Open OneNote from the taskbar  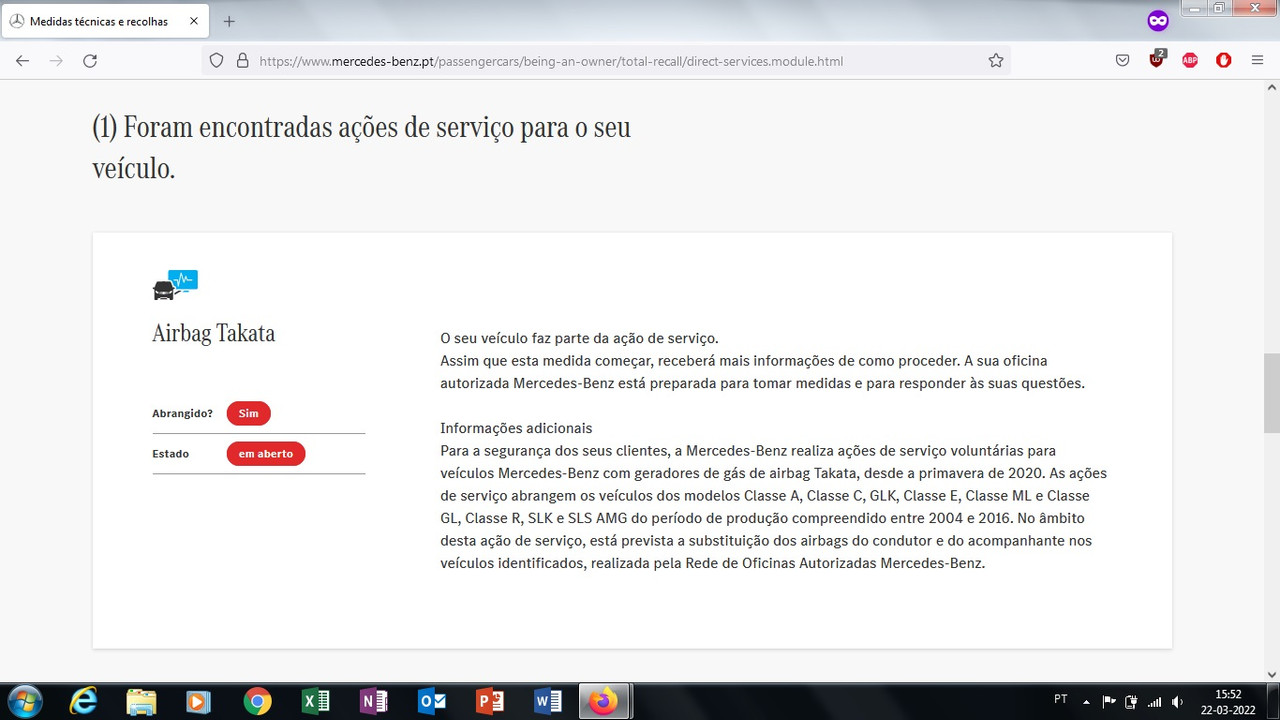coord(373,701)
